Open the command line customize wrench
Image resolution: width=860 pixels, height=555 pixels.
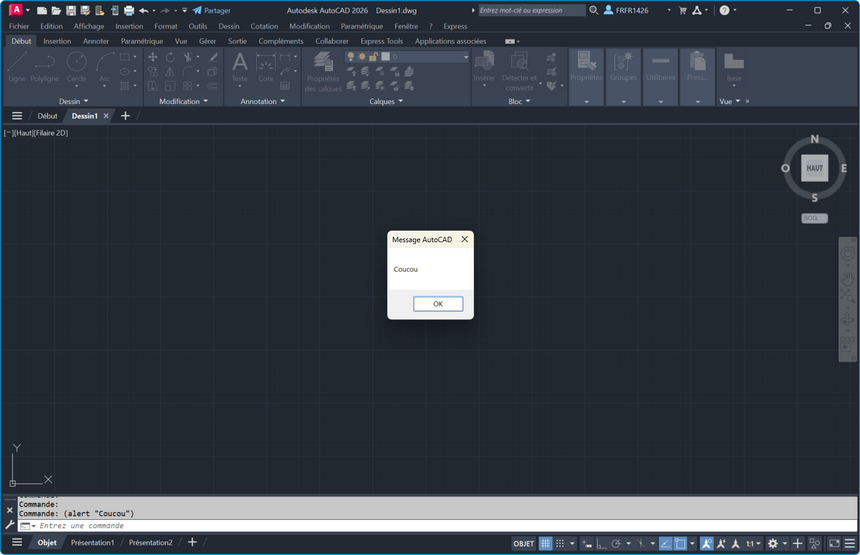10,525
